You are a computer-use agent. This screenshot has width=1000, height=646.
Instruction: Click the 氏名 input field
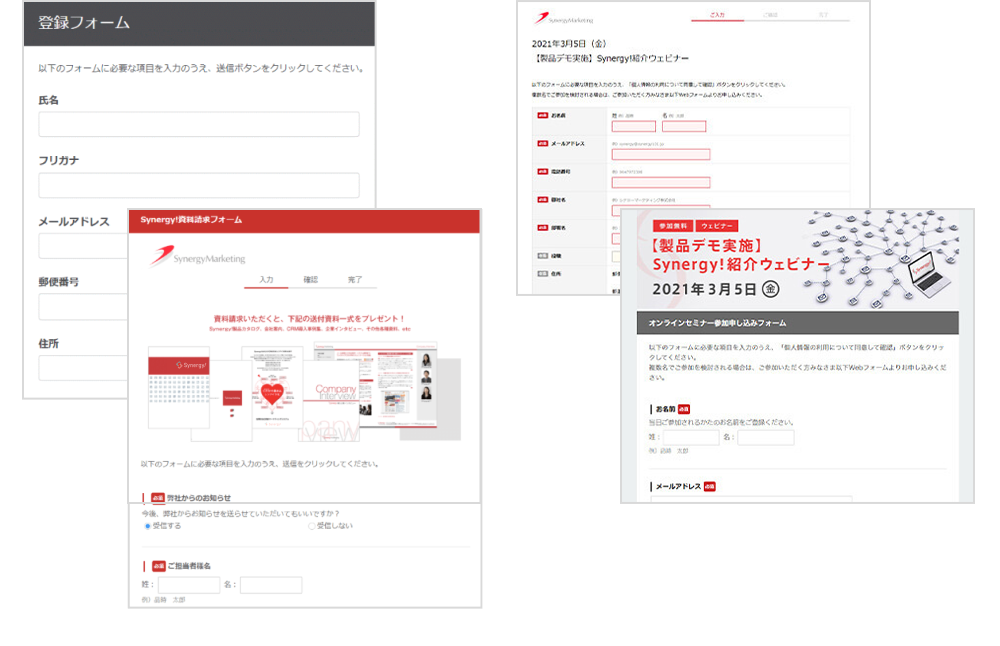click(198, 124)
